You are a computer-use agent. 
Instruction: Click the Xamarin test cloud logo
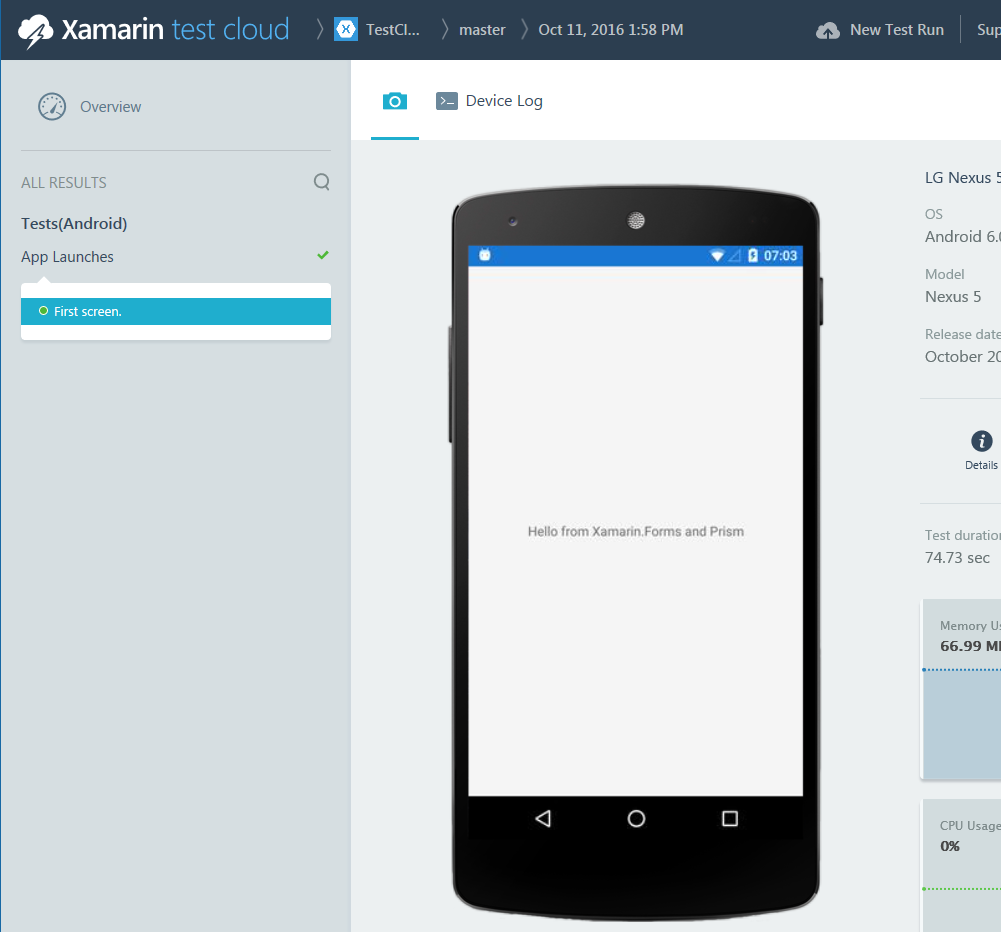tap(153, 30)
